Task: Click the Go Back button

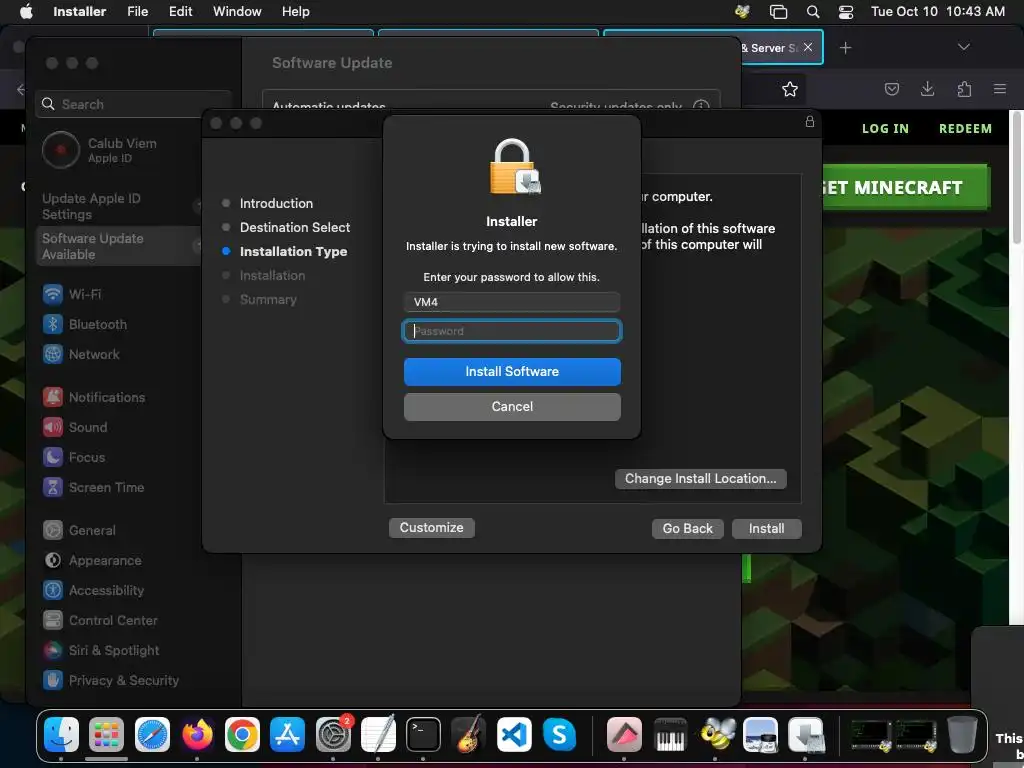Action: pyautogui.click(x=688, y=528)
